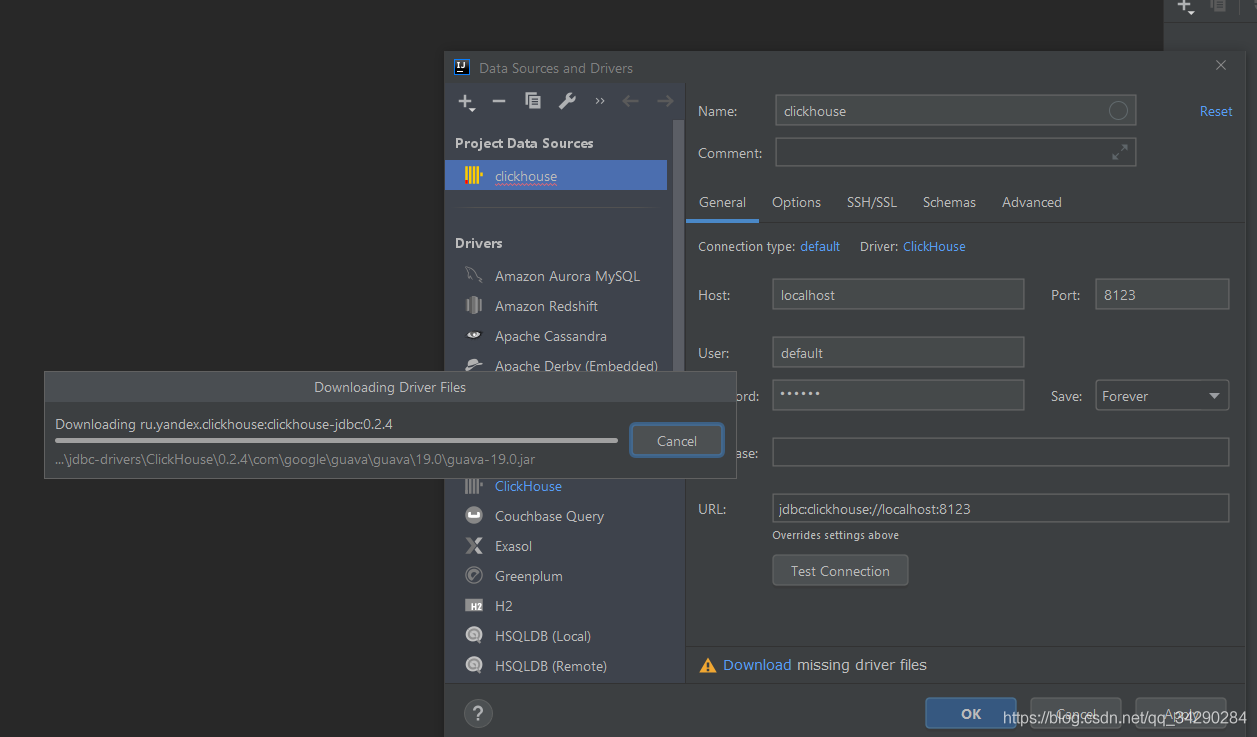
Task: Change connection type default link
Action: pyautogui.click(x=820, y=246)
